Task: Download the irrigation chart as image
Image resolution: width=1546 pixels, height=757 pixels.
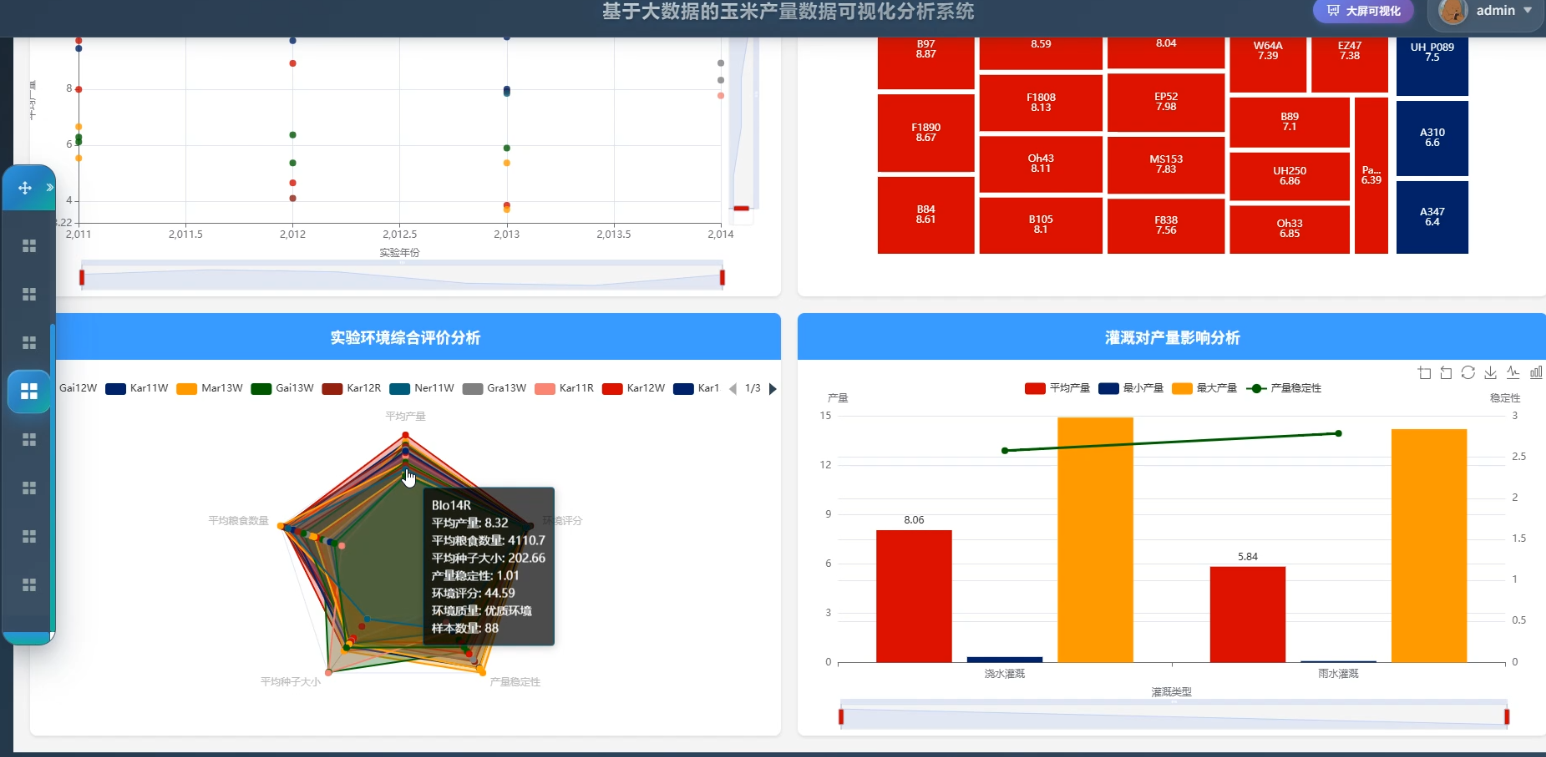Action: click(1490, 373)
